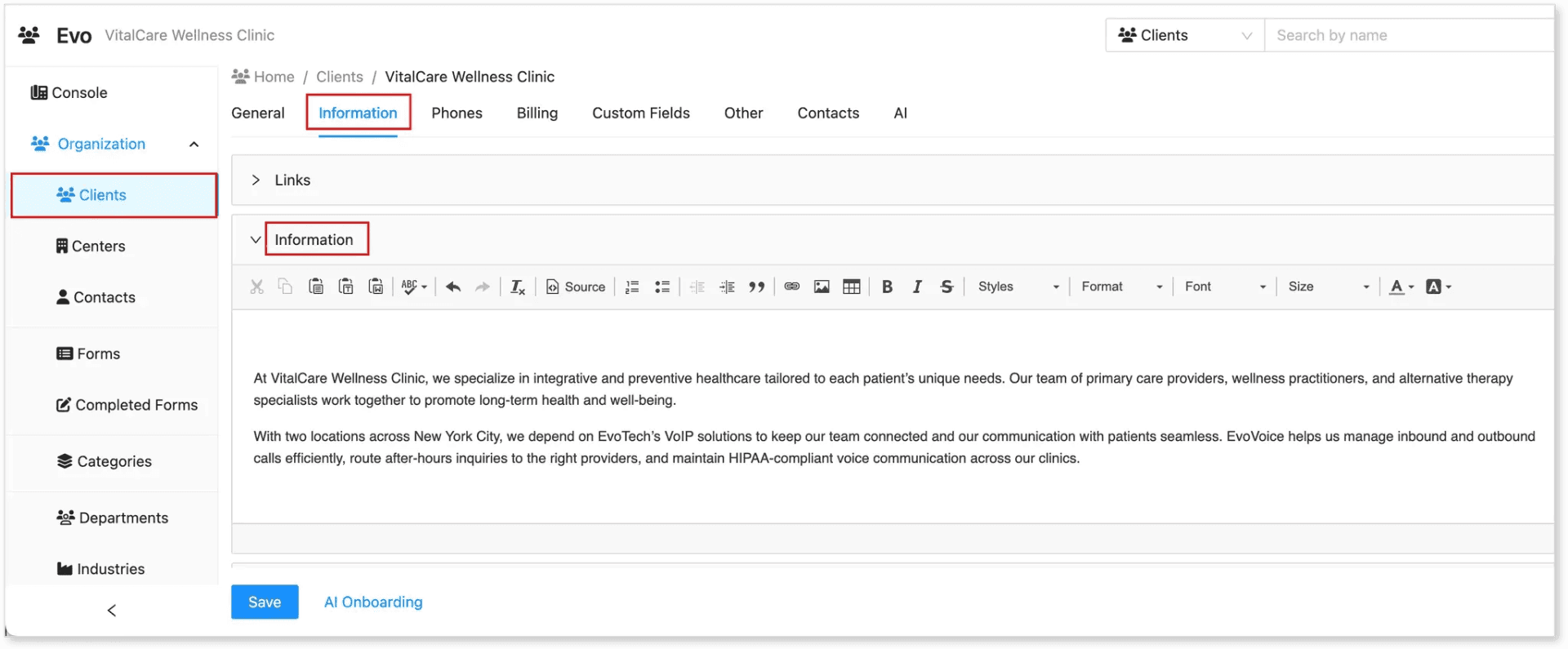The width and height of the screenshot is (1568, 649).
Task: Click the Cut icon in editor toolbar
Action: click(256, 287)
